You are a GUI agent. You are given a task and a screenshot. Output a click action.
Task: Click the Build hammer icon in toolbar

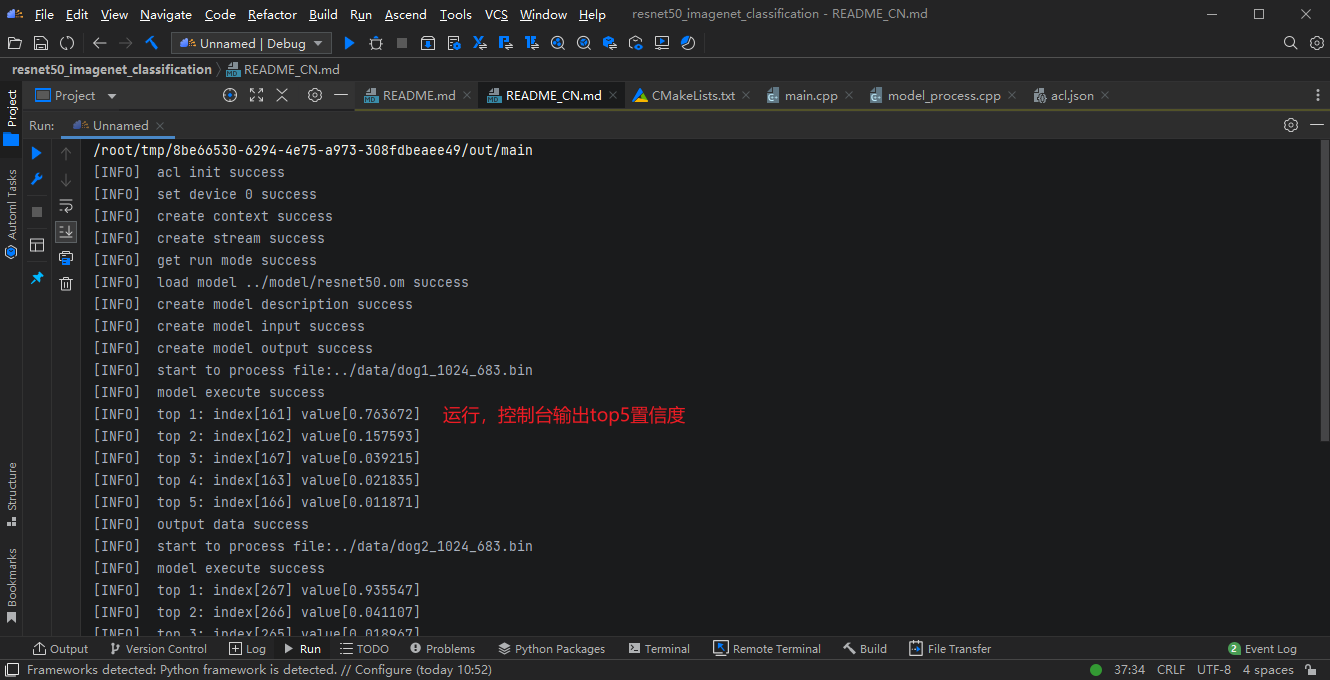[152, 43]
